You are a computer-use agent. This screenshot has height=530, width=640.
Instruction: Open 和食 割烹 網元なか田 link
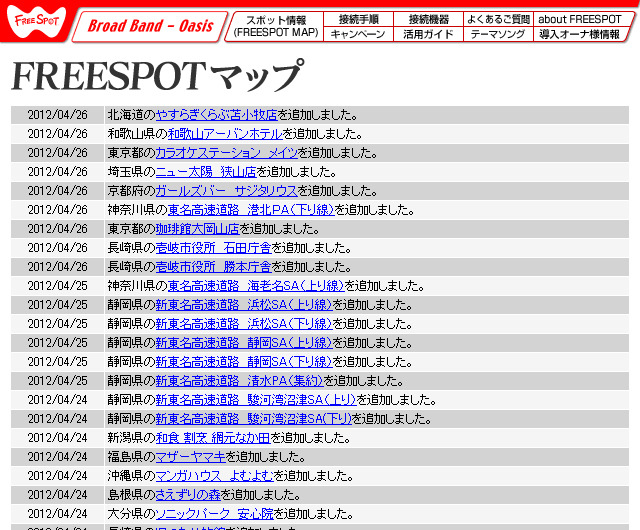tap(213, 438)
